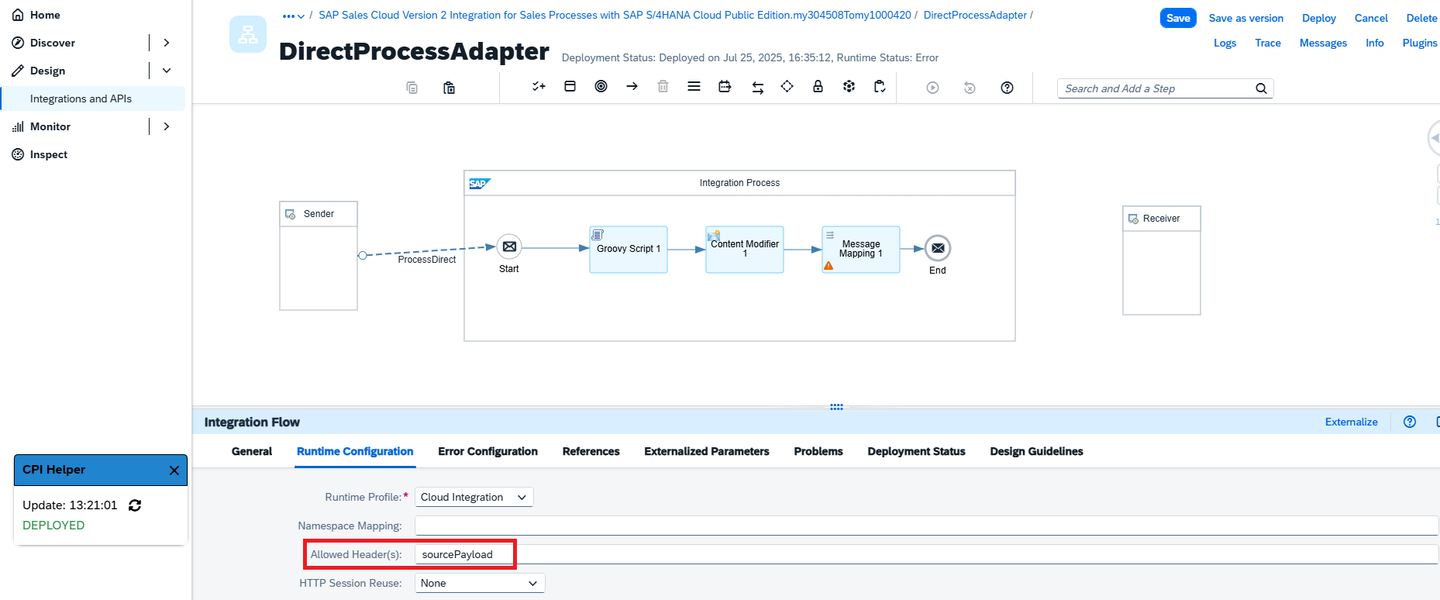The image size is (1440, 600).
Task: Click the warning triangle on Message Mapping 1
Action: coord(828,266)
